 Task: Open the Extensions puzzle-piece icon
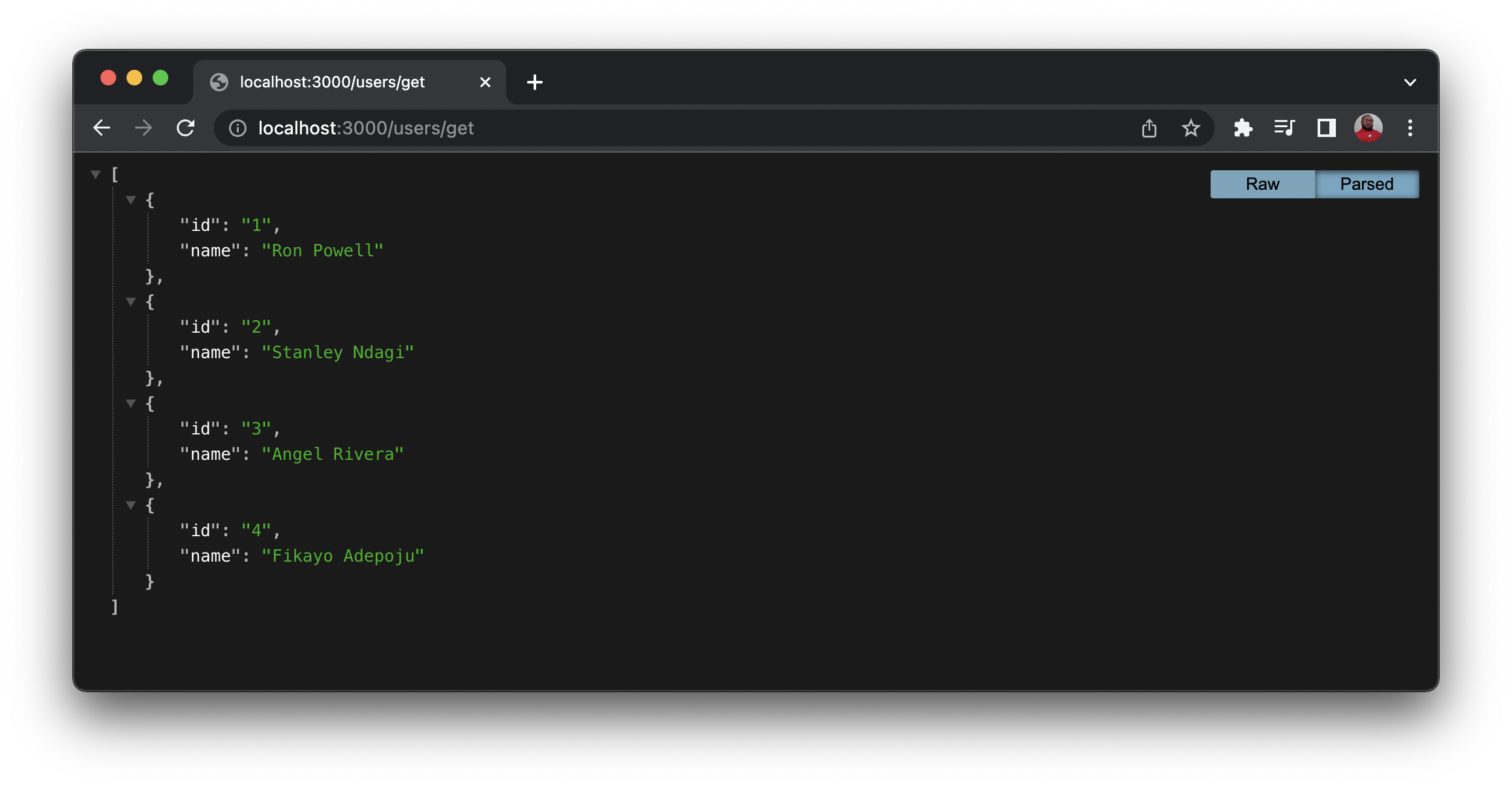point(1243,128)
